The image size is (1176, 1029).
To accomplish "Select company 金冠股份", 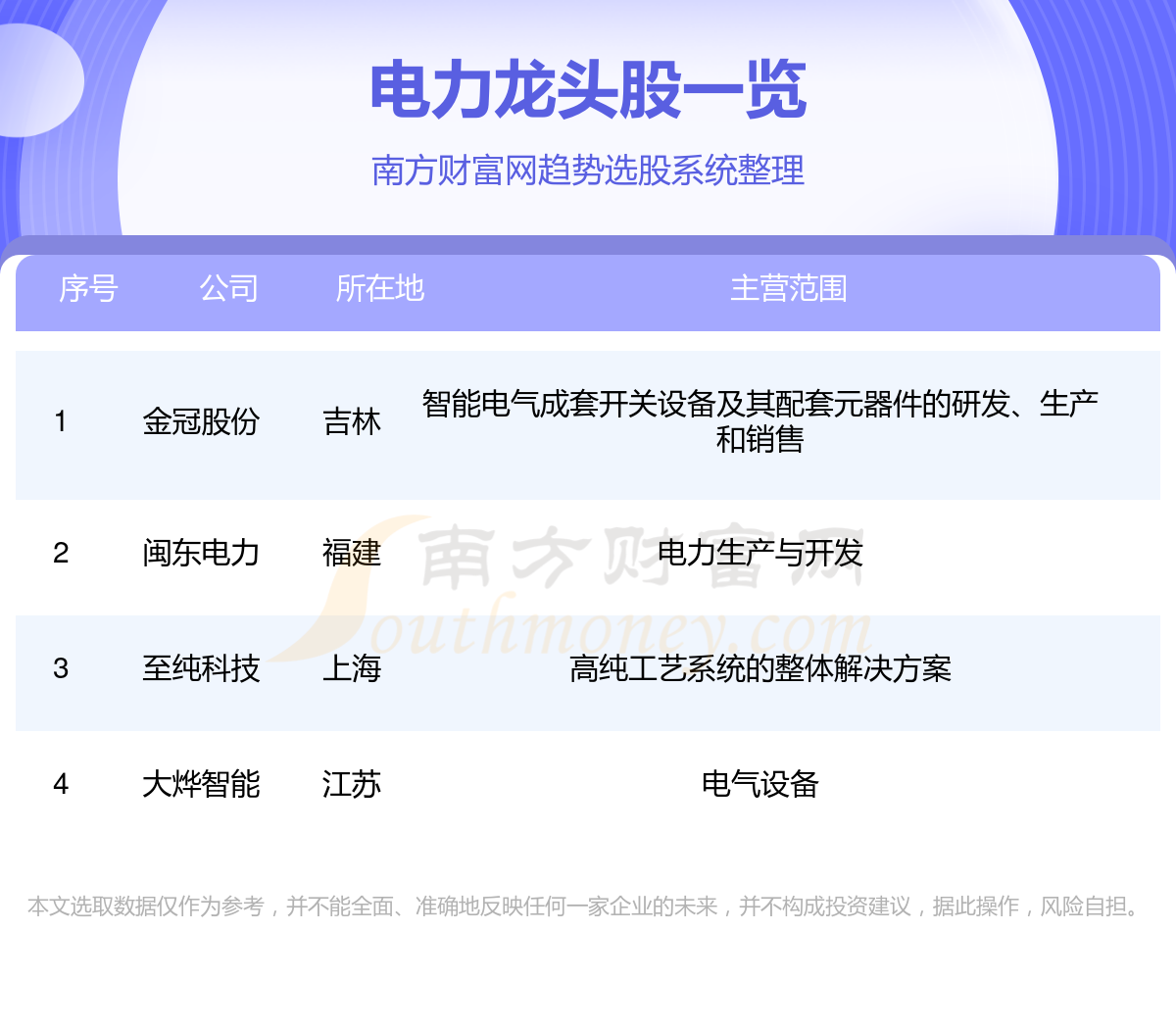I will click(201, 421).
